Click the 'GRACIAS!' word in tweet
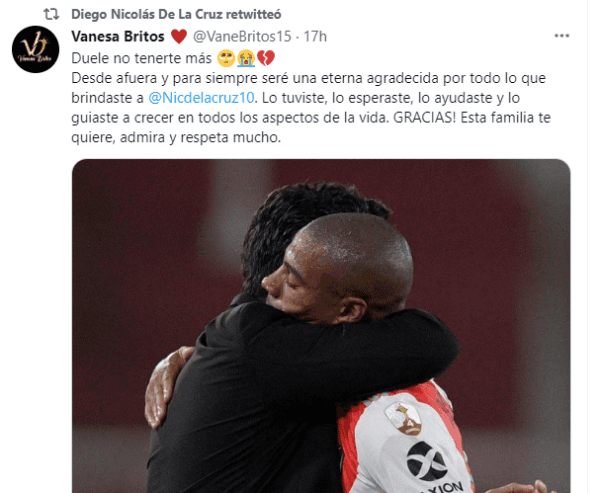This screenshot has width=600, height=493. 425,118
